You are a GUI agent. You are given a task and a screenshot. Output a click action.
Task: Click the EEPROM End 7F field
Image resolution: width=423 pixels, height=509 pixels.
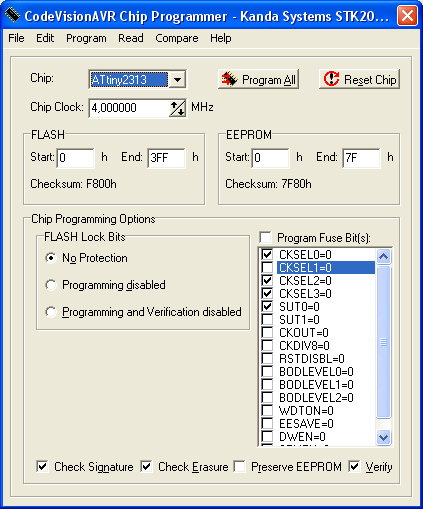(361, 157)
